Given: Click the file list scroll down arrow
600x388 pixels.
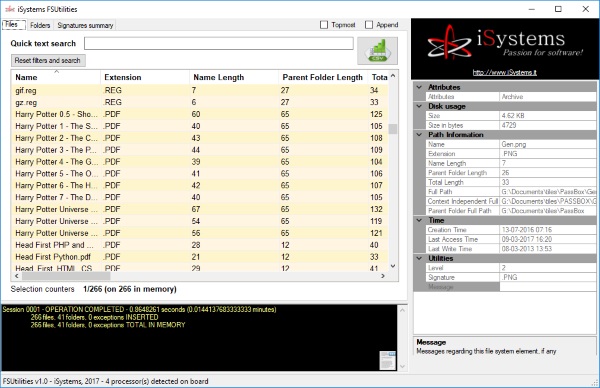Looking at the screenshot, I should [393, 266].
